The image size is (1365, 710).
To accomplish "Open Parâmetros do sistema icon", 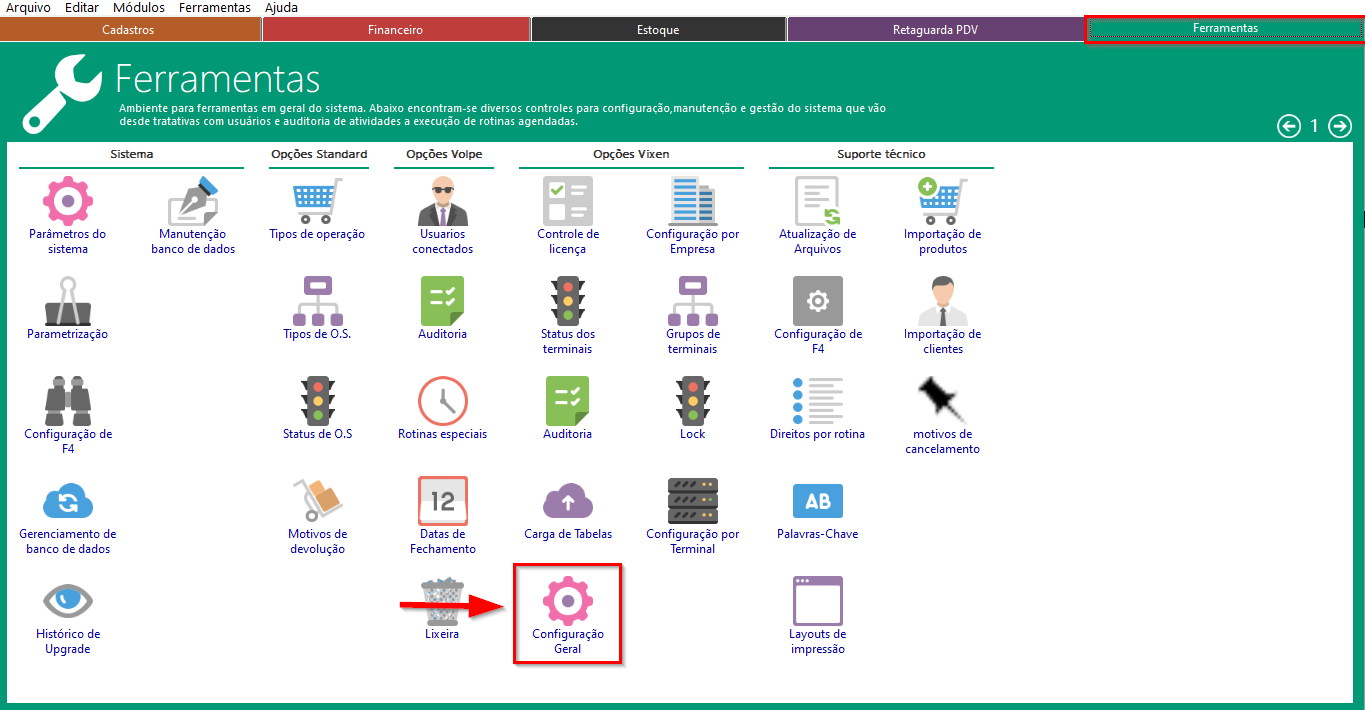I will tap(68, 201).
